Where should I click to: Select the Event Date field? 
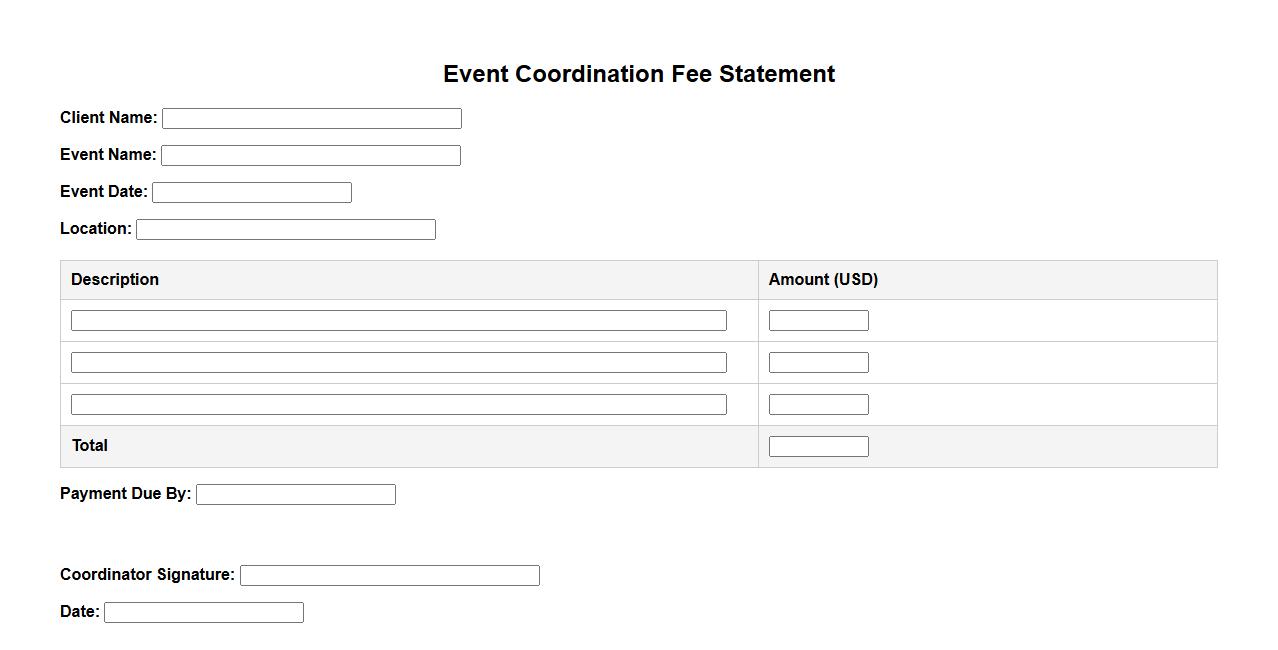coord(251,193)
